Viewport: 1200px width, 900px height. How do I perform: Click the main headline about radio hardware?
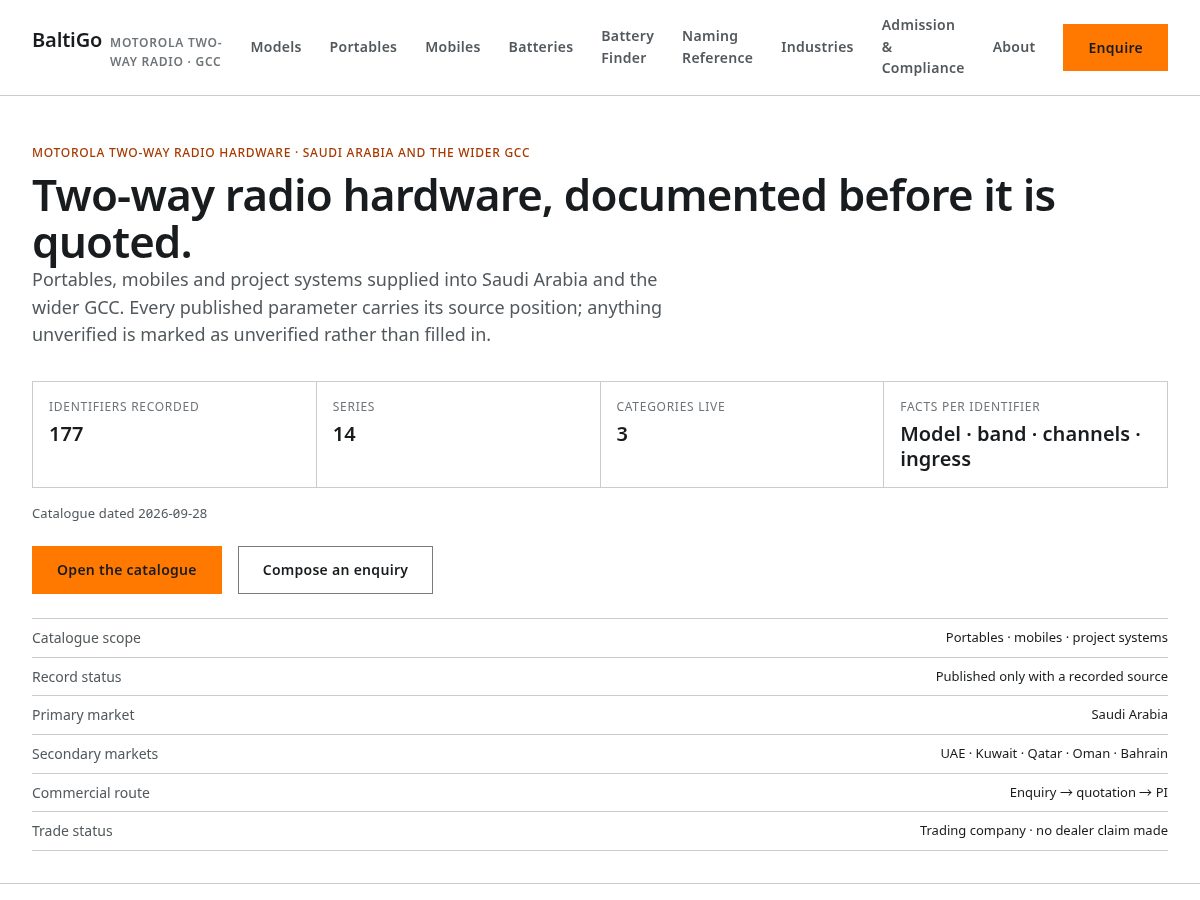[x=544, y=219]
